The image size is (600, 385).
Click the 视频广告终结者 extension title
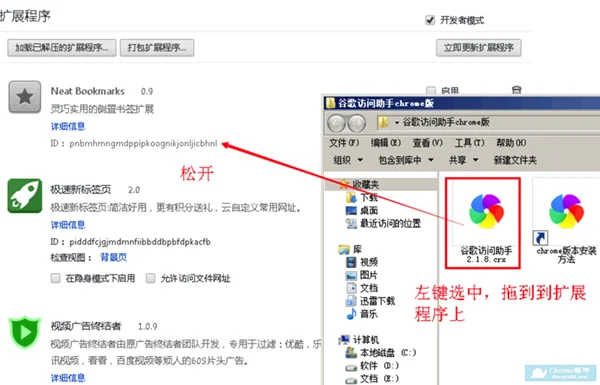coord(86,326)
